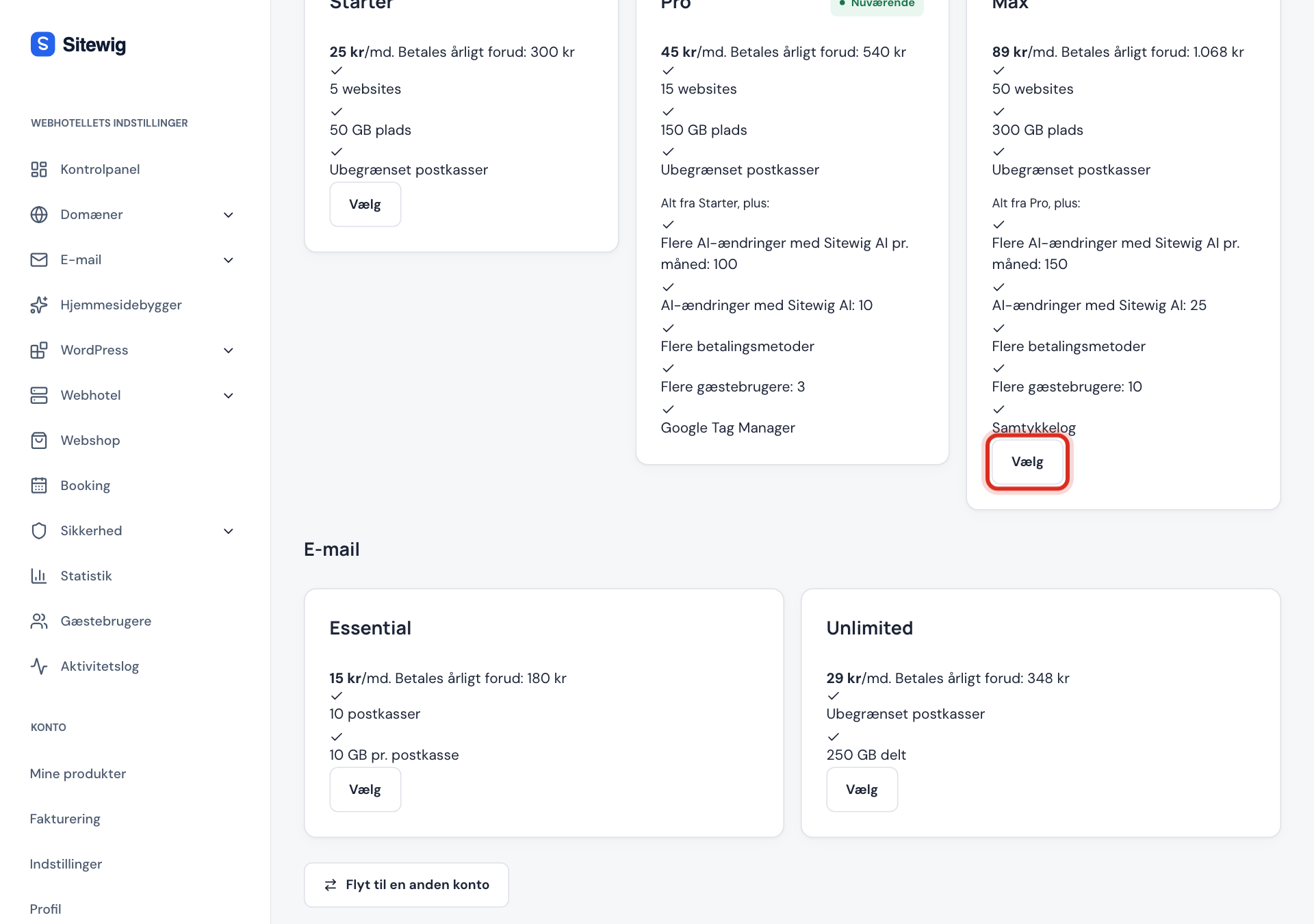Open Kontrolpanel via its grid icon
The height and width of the screenshot is (924, 1314).
[x=39, y=170]
